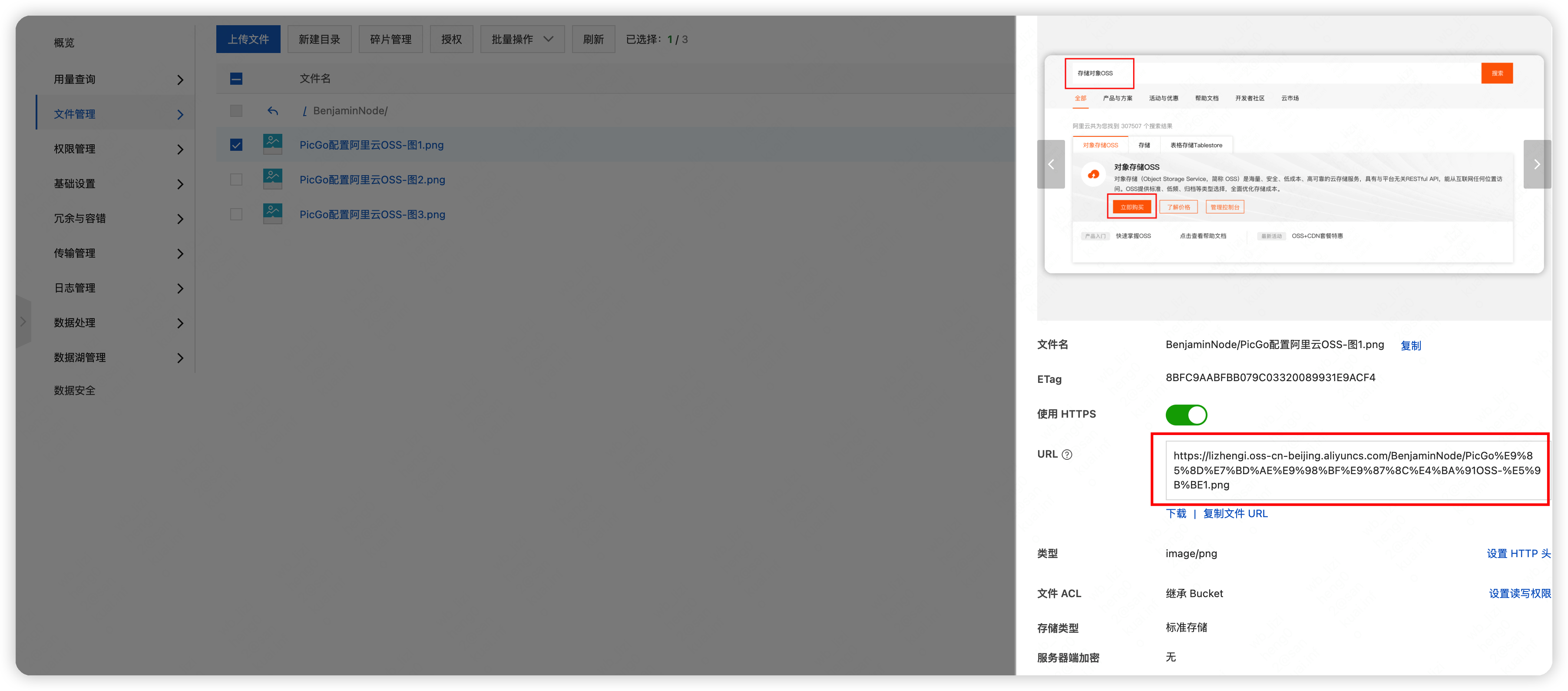Click the back arrow icon beside BenjaminNode/
The width and height of the screenshot is (1568, 691).
tap(273, 111)
